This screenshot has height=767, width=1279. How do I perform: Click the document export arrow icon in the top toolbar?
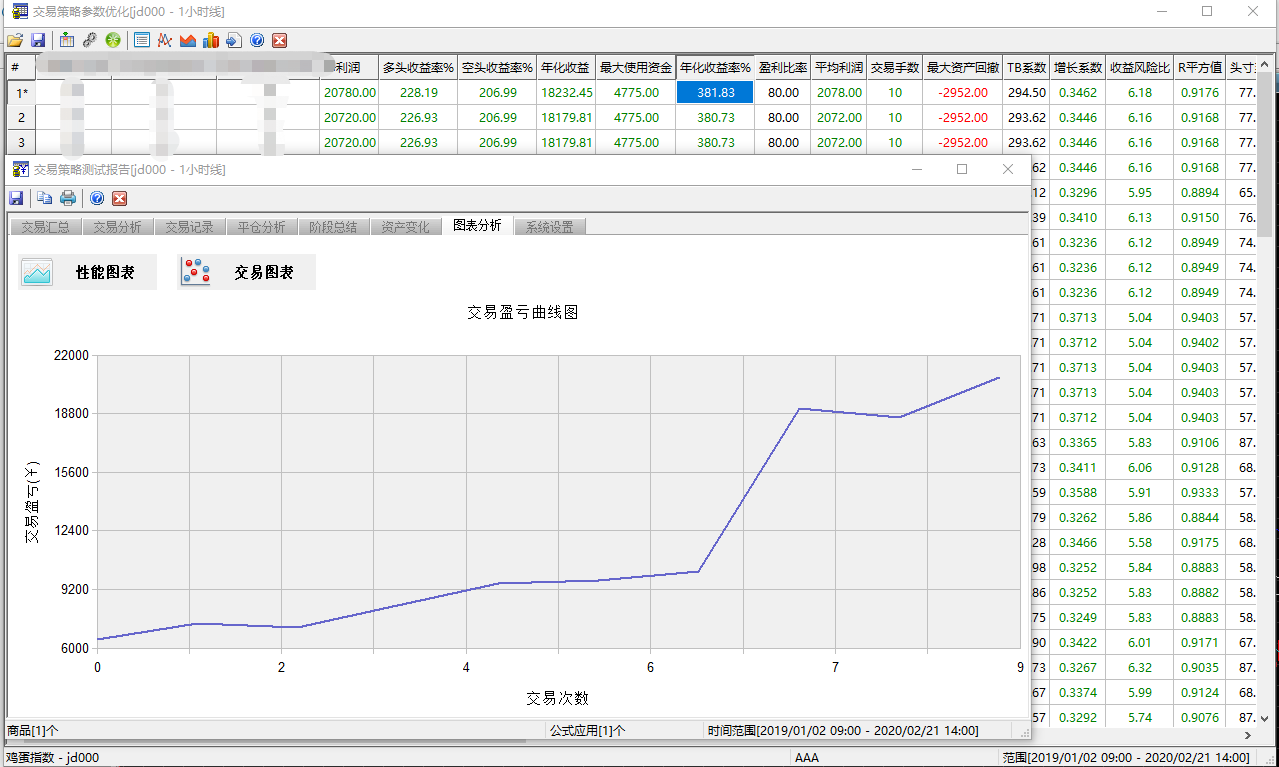click(234, 41)
